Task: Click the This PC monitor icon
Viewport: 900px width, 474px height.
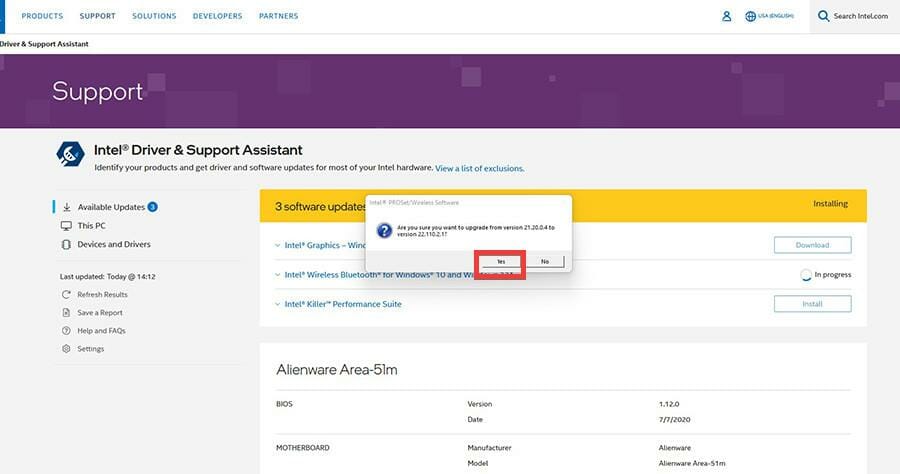Action: [x=67, y=226]
